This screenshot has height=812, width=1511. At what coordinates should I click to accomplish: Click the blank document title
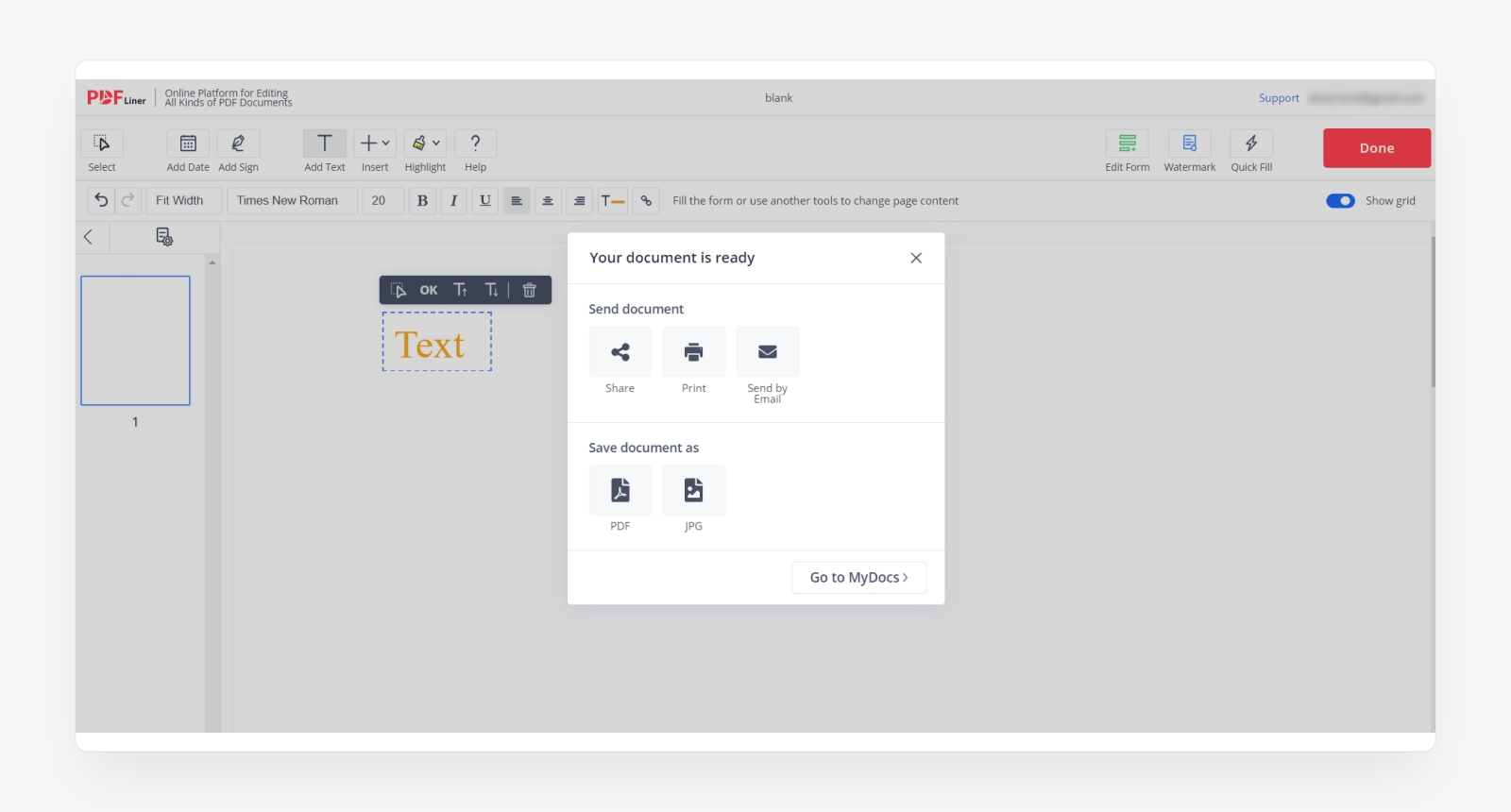[779, 98]
